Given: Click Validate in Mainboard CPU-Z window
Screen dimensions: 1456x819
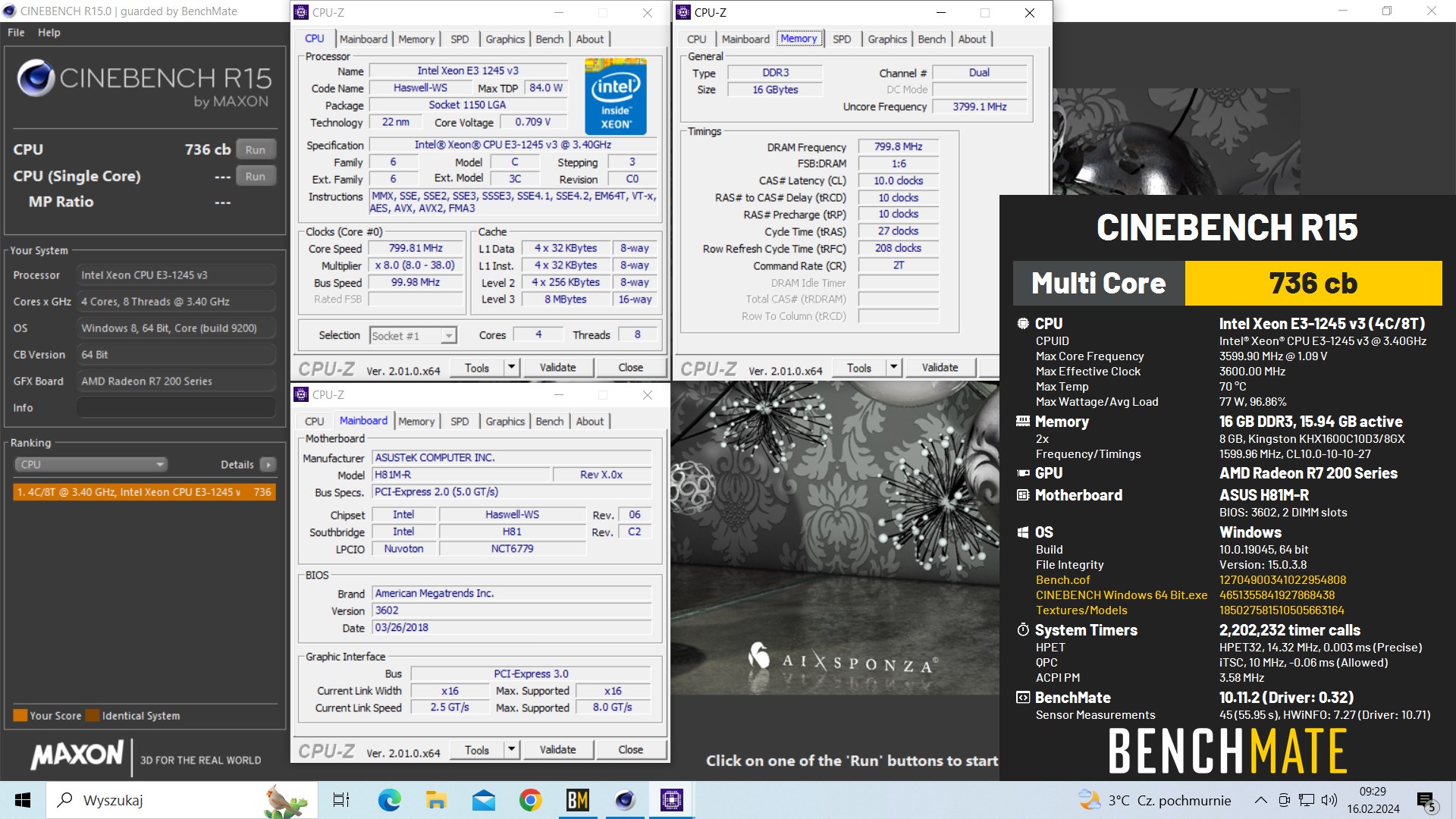Looking at the screenshot, I should point(557,749).
